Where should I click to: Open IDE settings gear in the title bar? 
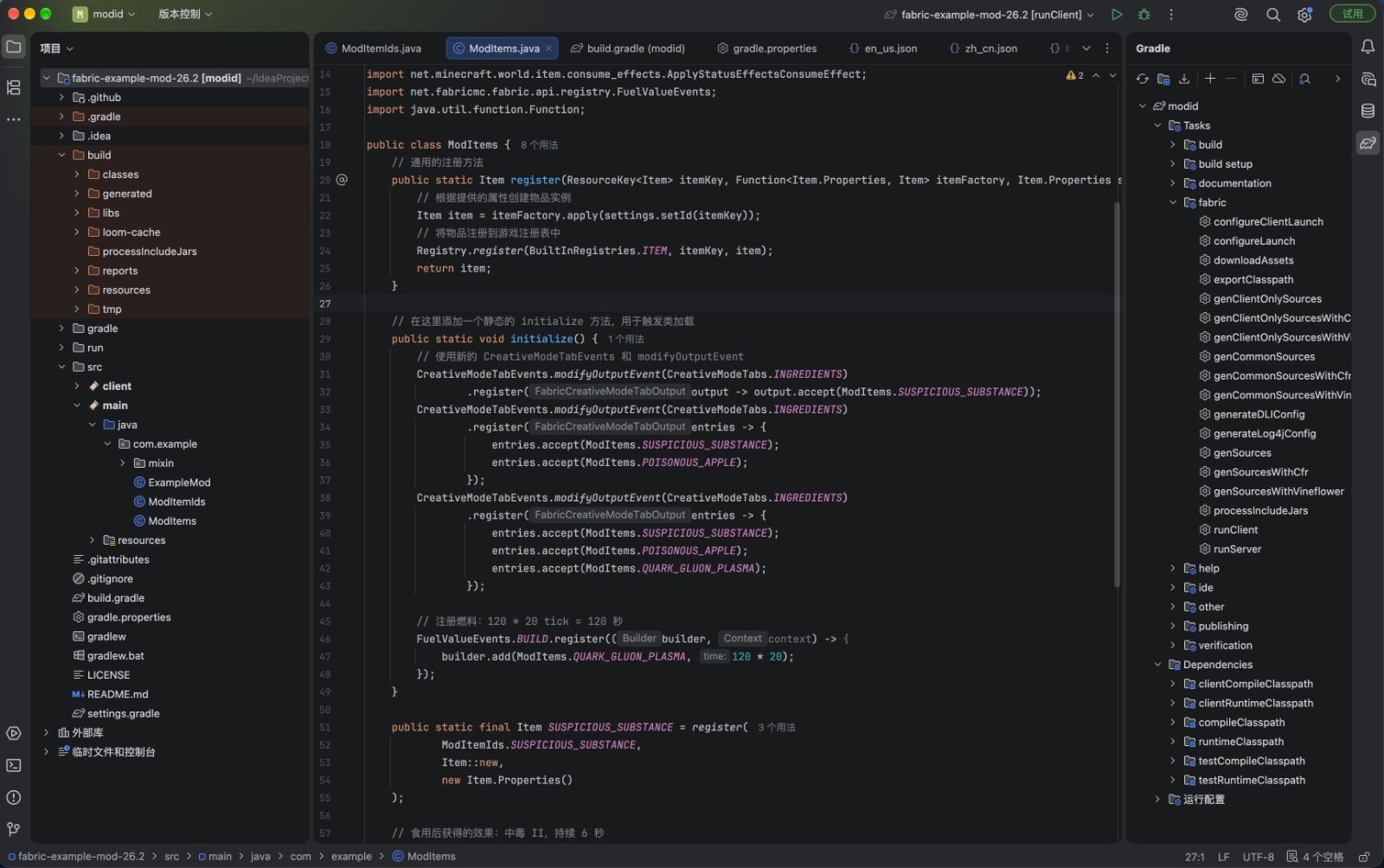[1304, 14]
